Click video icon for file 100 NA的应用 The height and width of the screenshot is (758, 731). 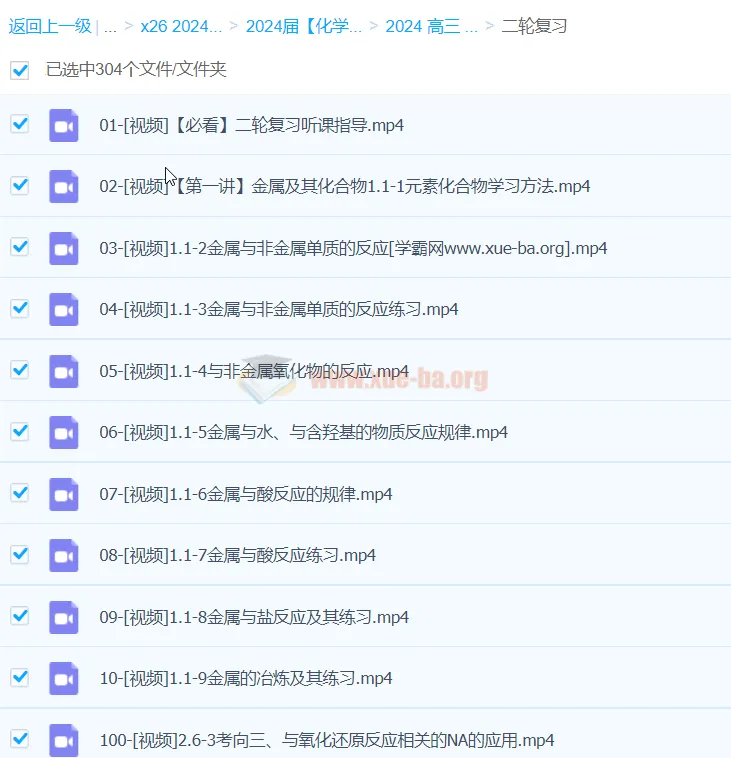pyautogui.click(x=64, y=740)
